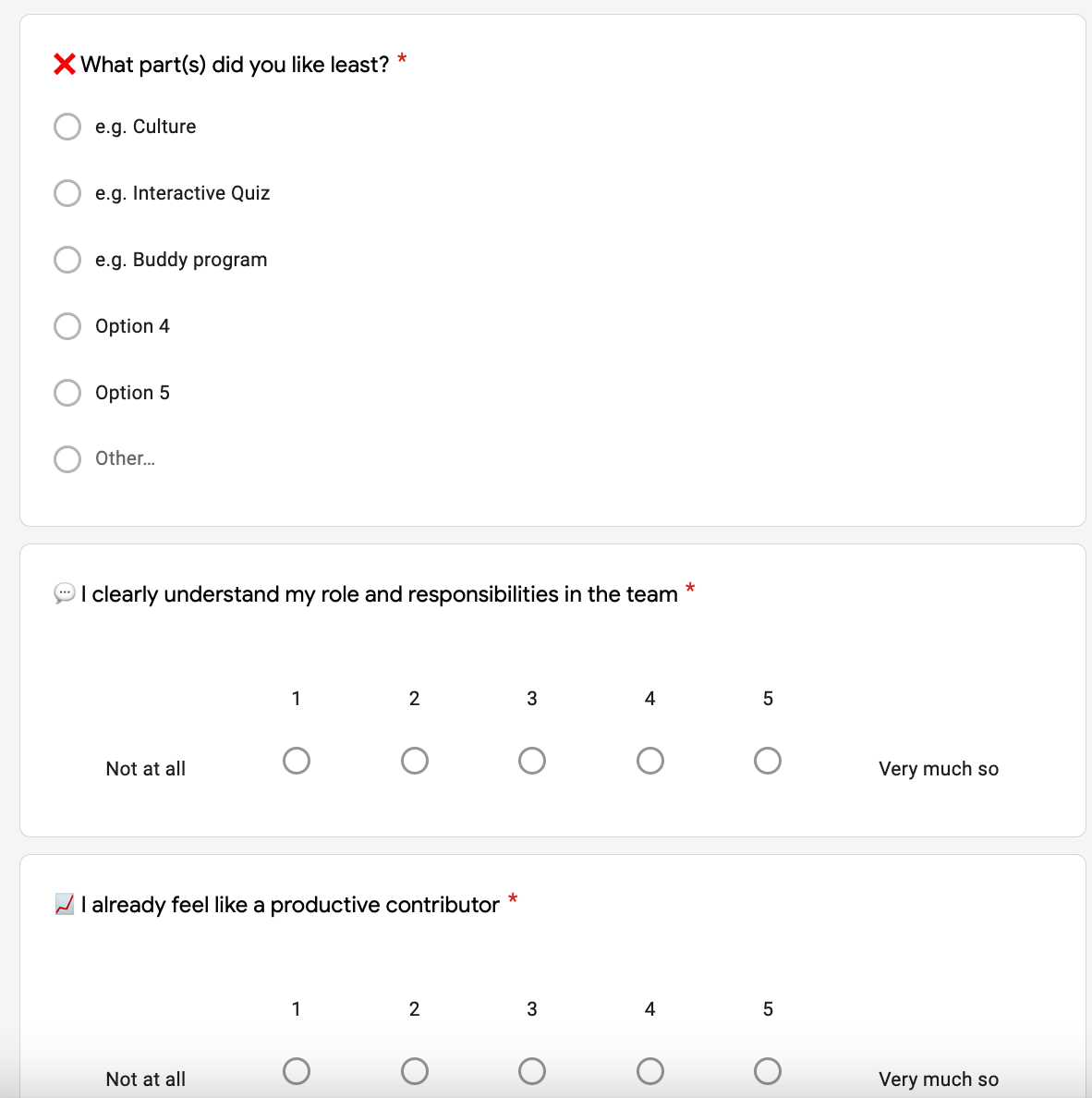Rate productive contributor as 1
Screen dimensions: 1092x1098
[297, 1071]
